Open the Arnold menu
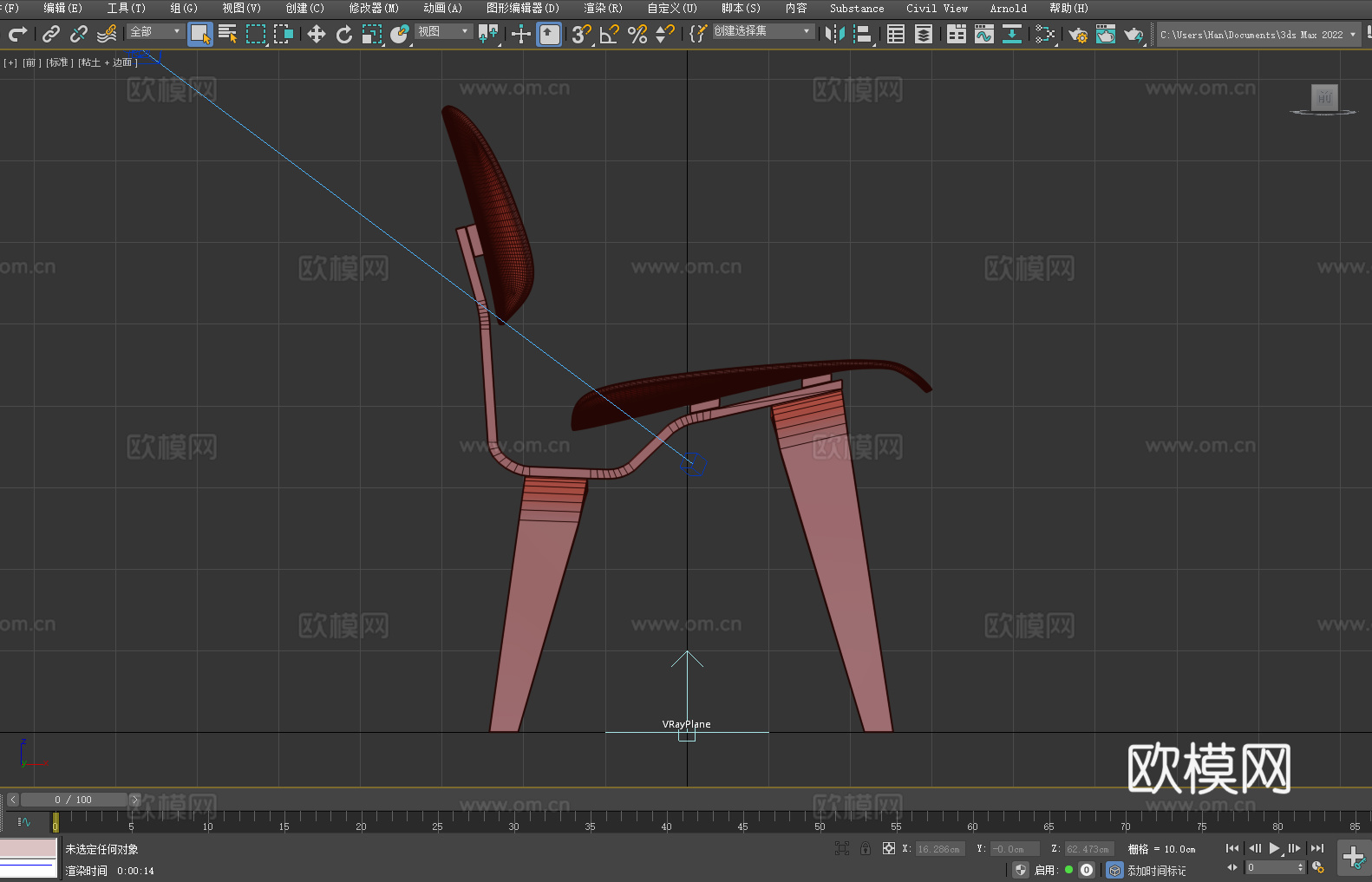The image size is (1372, 882). coord(1008,8)
